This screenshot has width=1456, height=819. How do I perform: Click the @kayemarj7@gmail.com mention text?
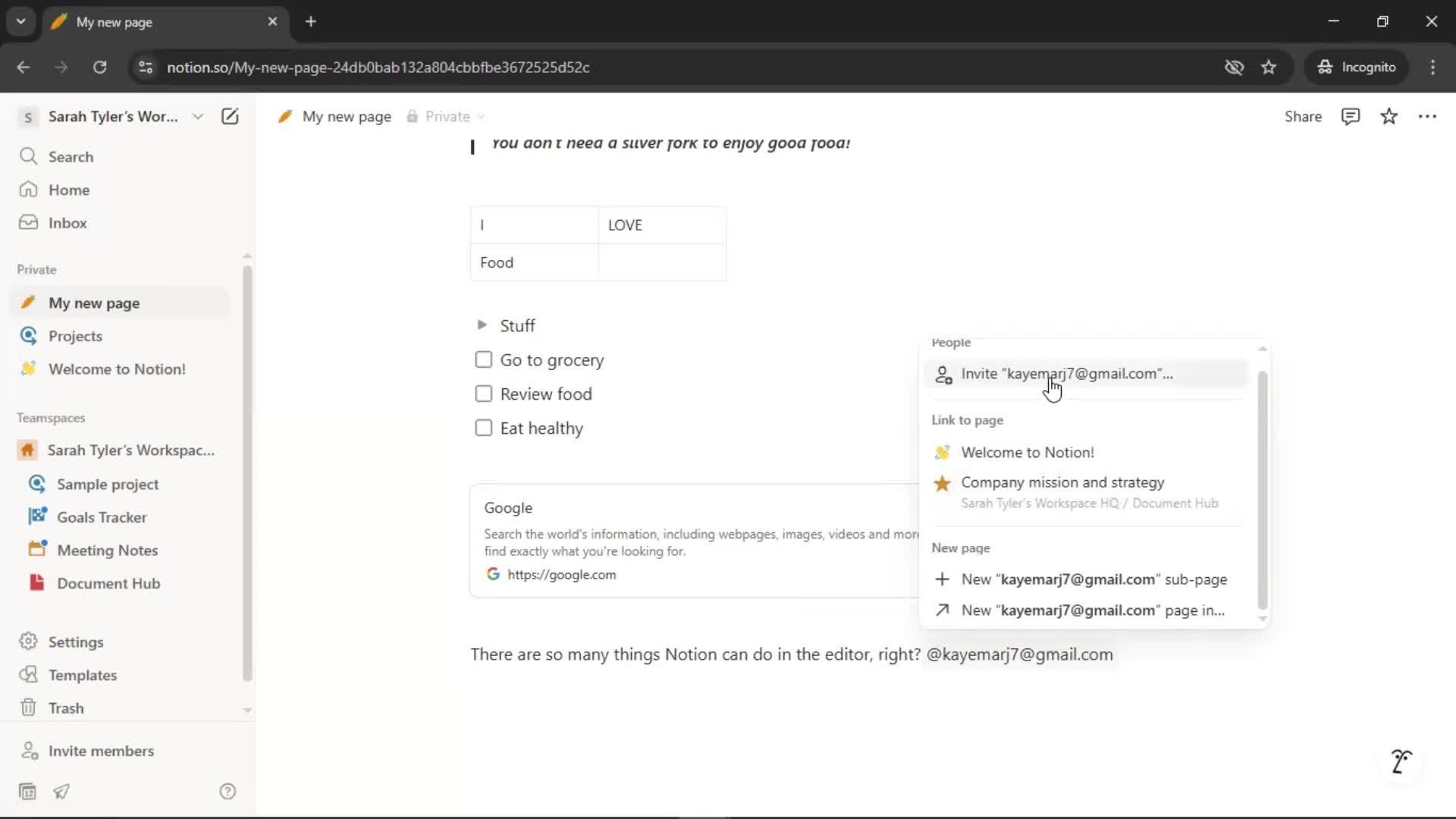click(x=1019, y=654)
